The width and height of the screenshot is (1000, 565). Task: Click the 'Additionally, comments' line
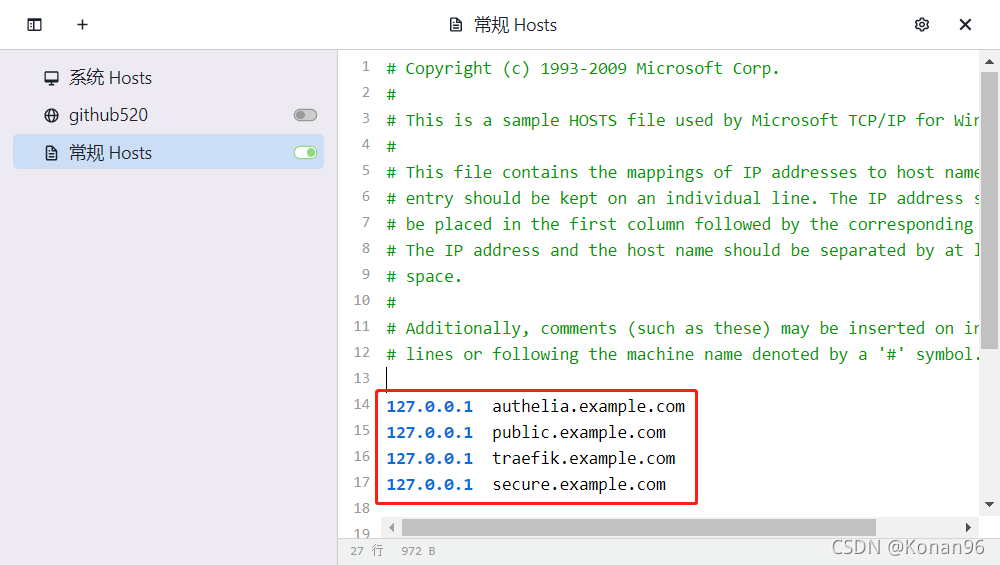click(x=682, y=329)
